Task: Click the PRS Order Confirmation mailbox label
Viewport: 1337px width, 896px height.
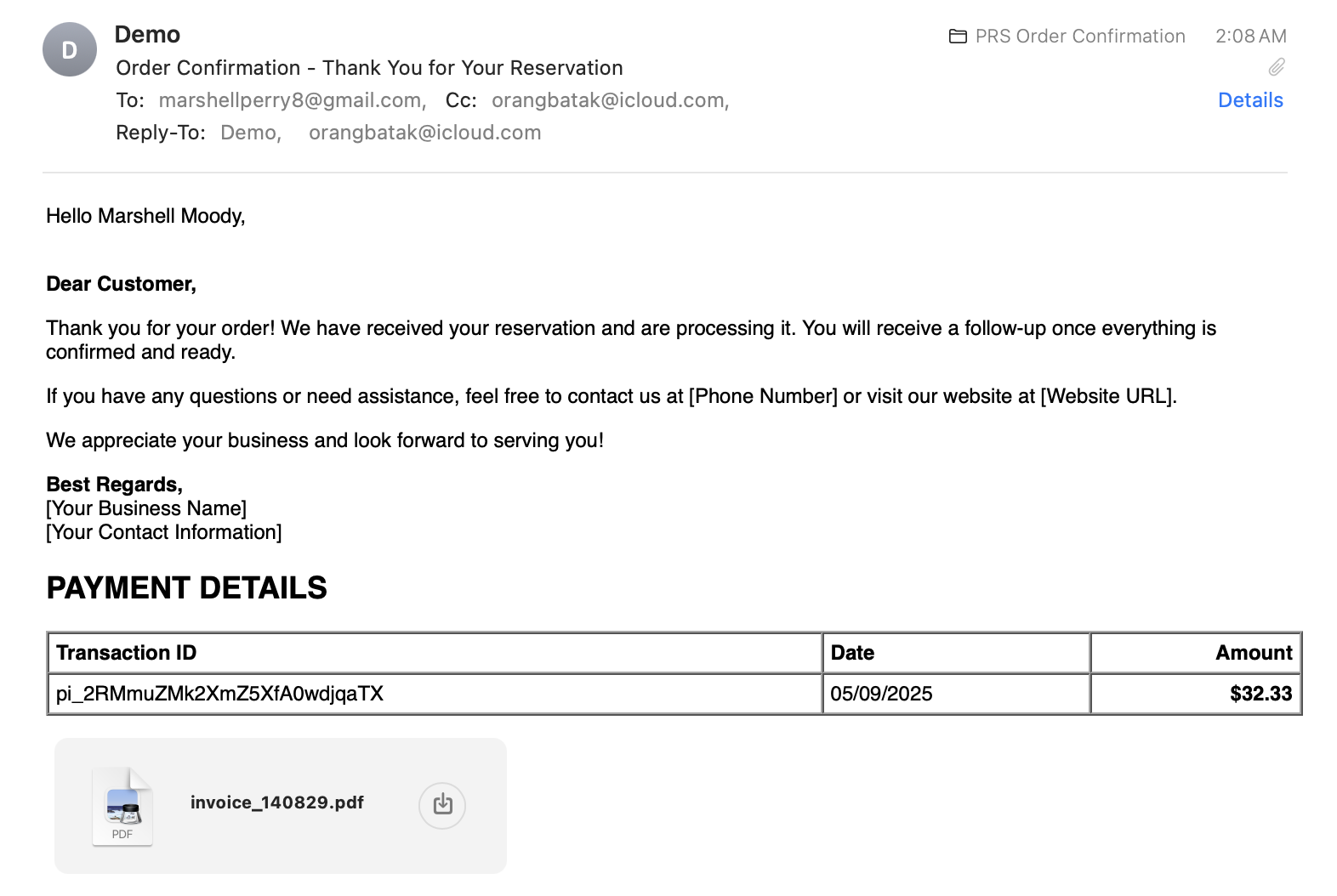Action: pyautogui.click(x=1080, y=36)
